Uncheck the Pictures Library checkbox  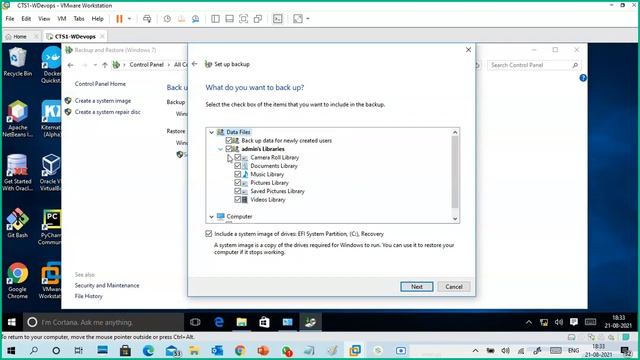point(238,182)
